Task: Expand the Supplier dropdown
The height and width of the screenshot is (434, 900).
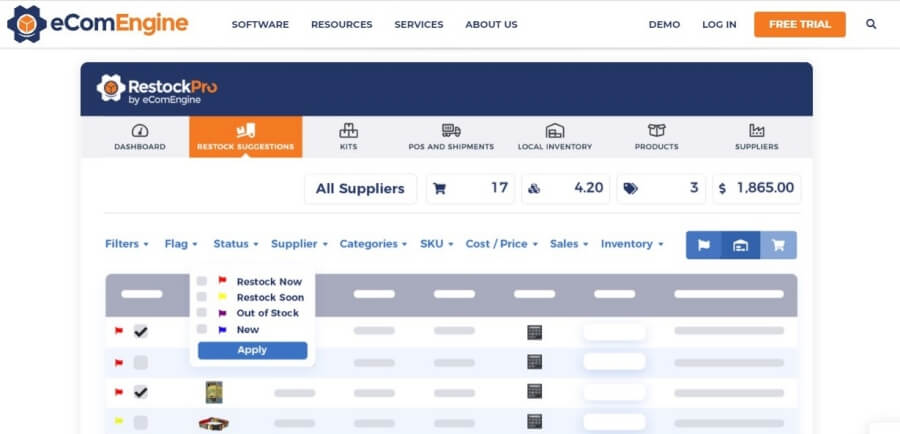Action: (299, 244)
